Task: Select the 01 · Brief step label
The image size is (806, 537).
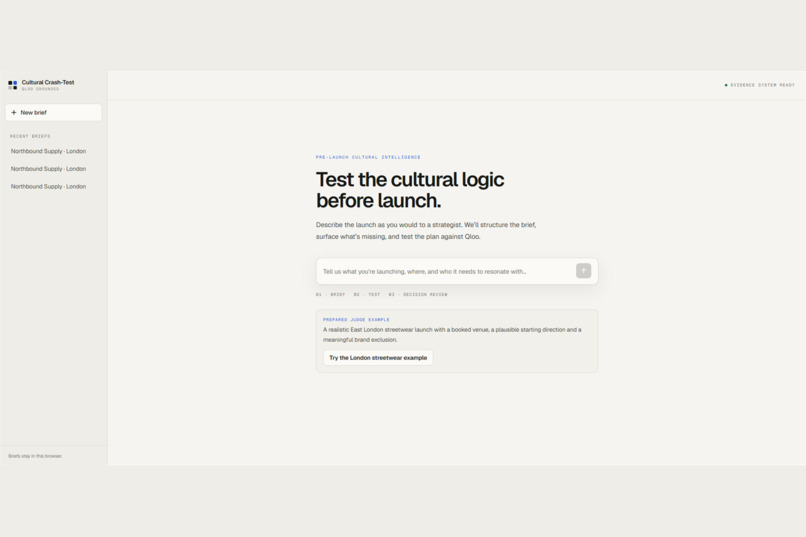Action: (x=331, y=294)
